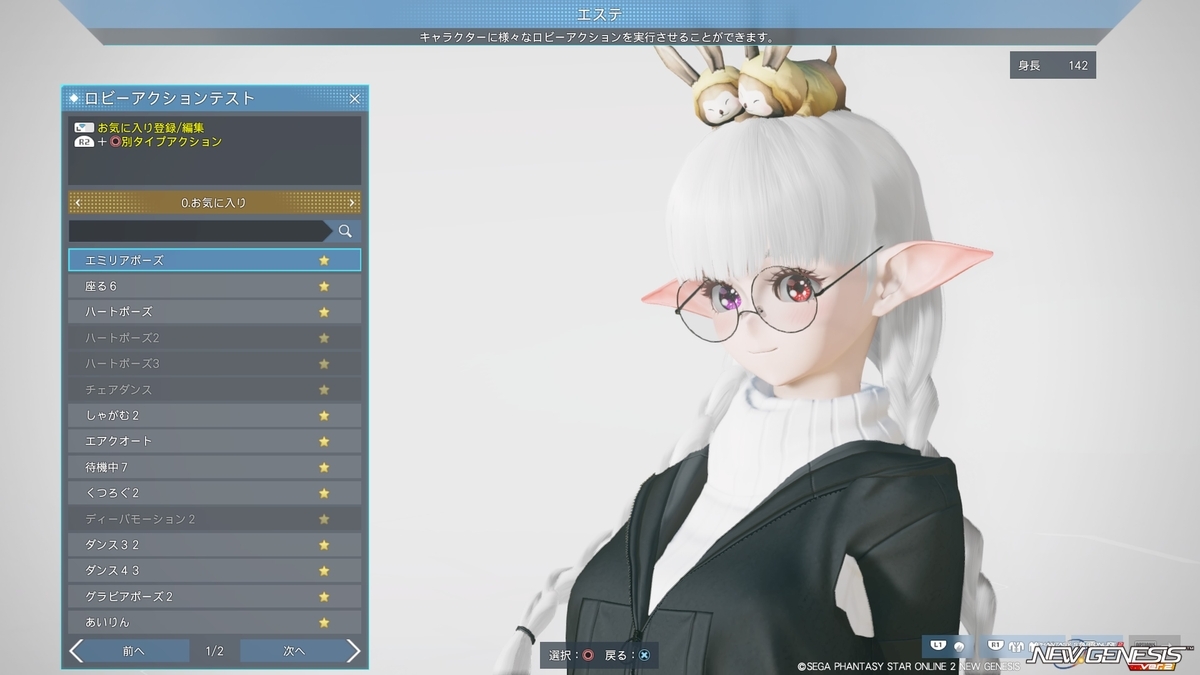
Task: Toggle favorite star for ハートポーズ
Action: (x=324, y=312)
